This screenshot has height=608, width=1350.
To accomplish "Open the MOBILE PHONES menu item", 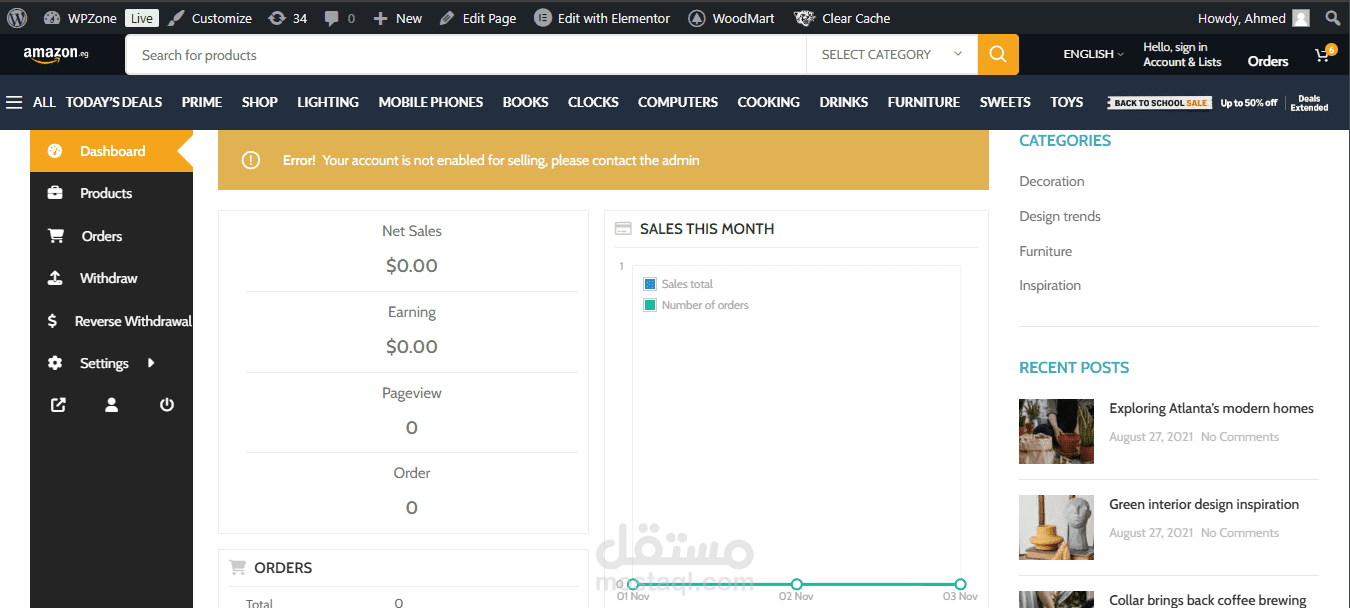I will [x=431, y=102].
